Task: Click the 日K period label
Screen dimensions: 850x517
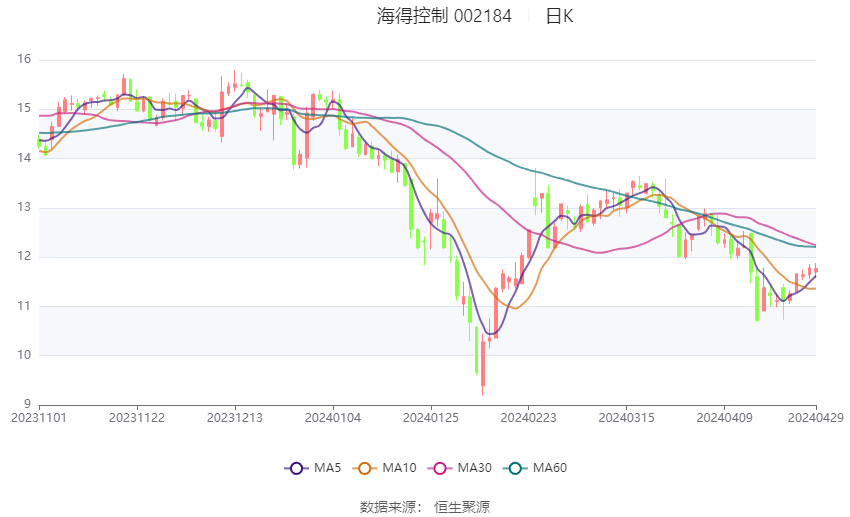Action: point(559,16)
